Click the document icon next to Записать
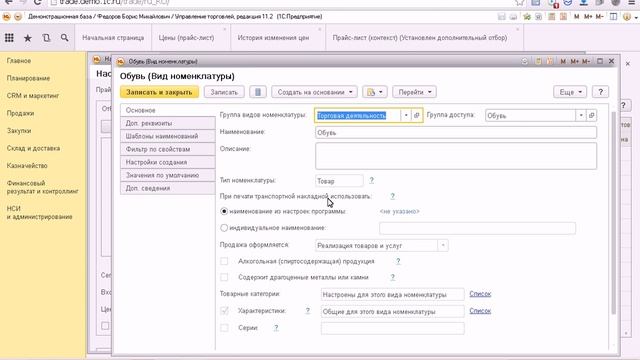Image resolution: width=640 pixels, height=360 pixels. [258, 92]
